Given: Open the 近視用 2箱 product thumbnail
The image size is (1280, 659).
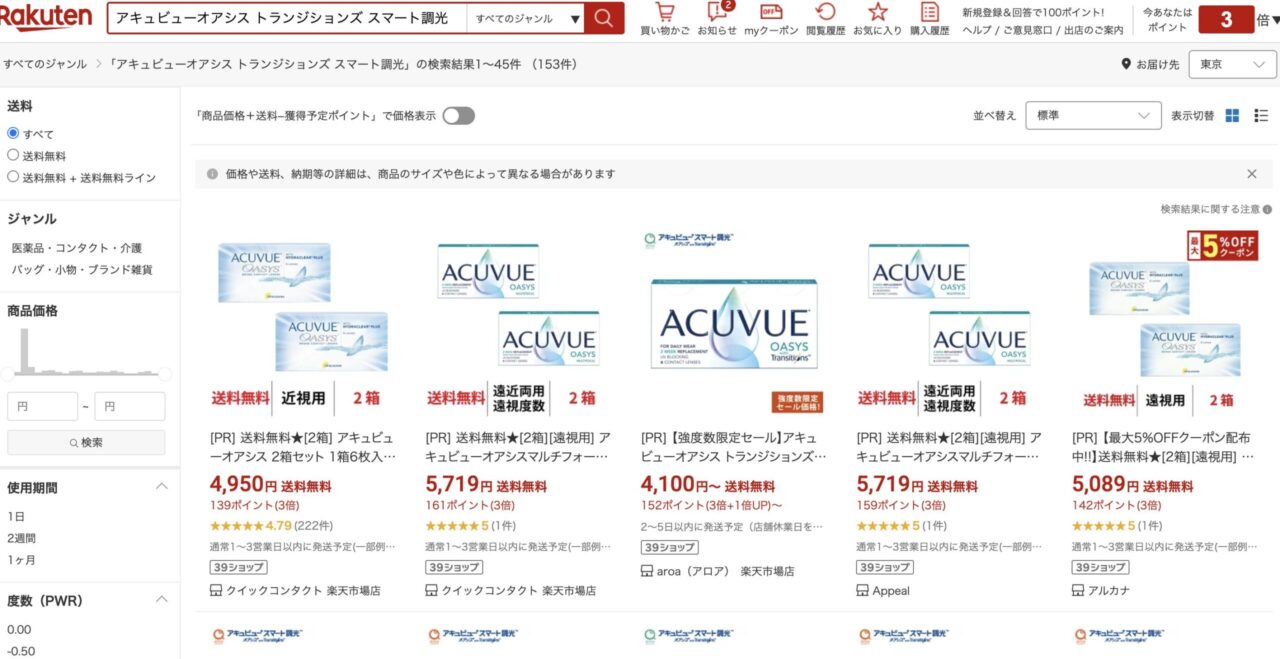Looking at the screenshot, I should [x=302, y=322].
